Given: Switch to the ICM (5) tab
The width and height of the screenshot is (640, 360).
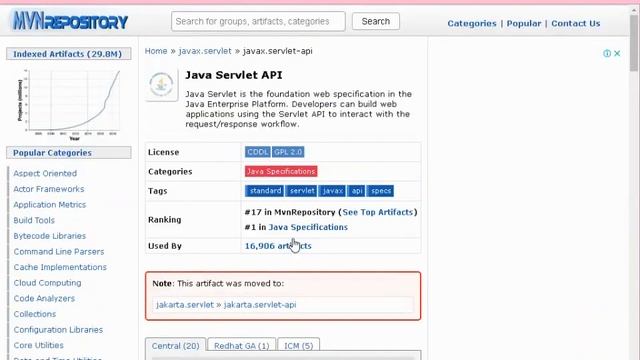Looking at the screenshot, I should click(298, 346).
